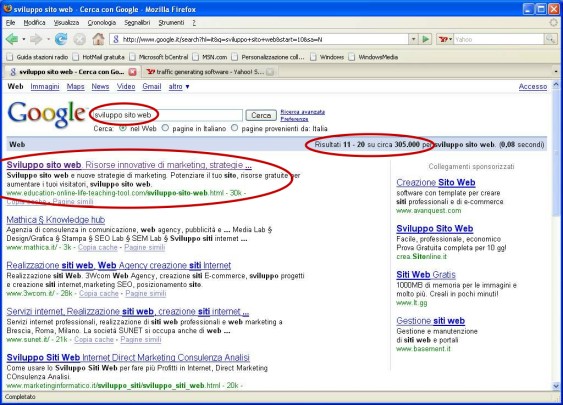Click the Yahoo search magnifier icon
The height and width of the screenshot is (405, 563).
pyautogui.click(x=550, y=39)
